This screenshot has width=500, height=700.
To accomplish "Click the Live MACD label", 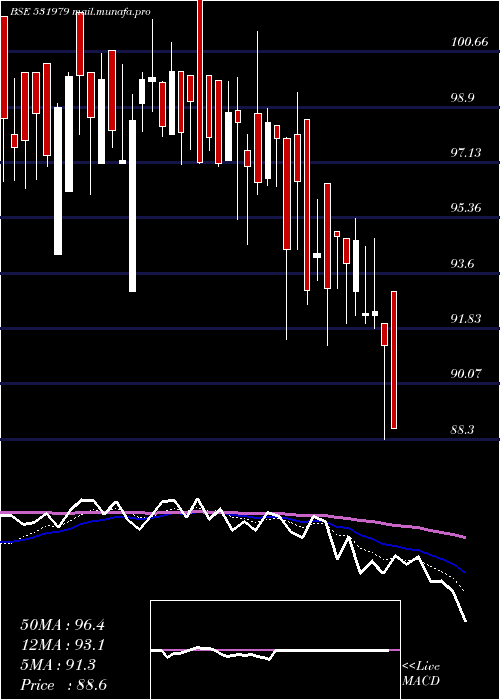I will [421, 674].
